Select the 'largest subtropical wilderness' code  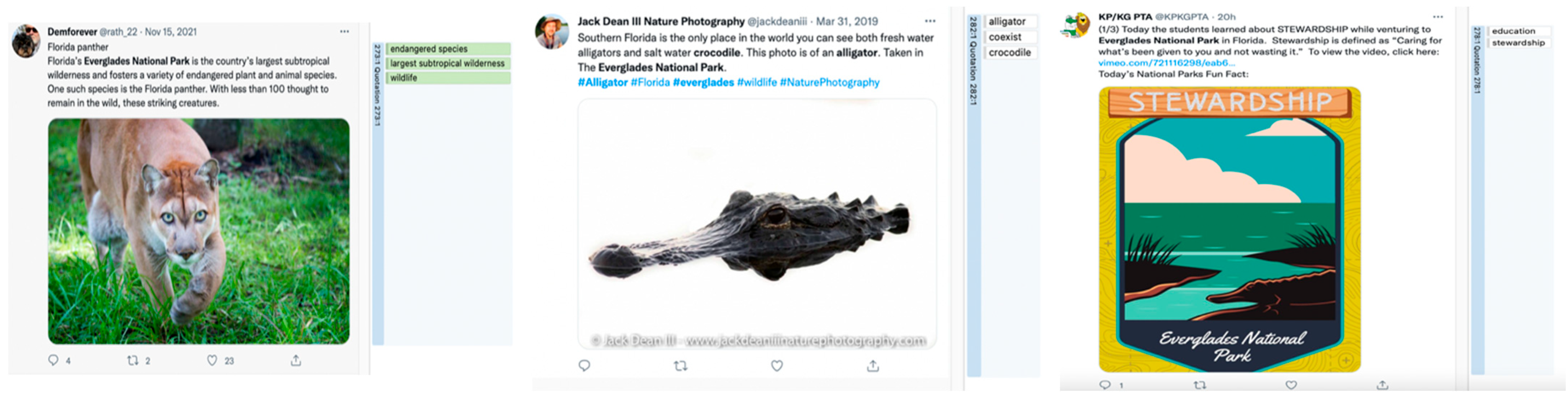point(447,63)
